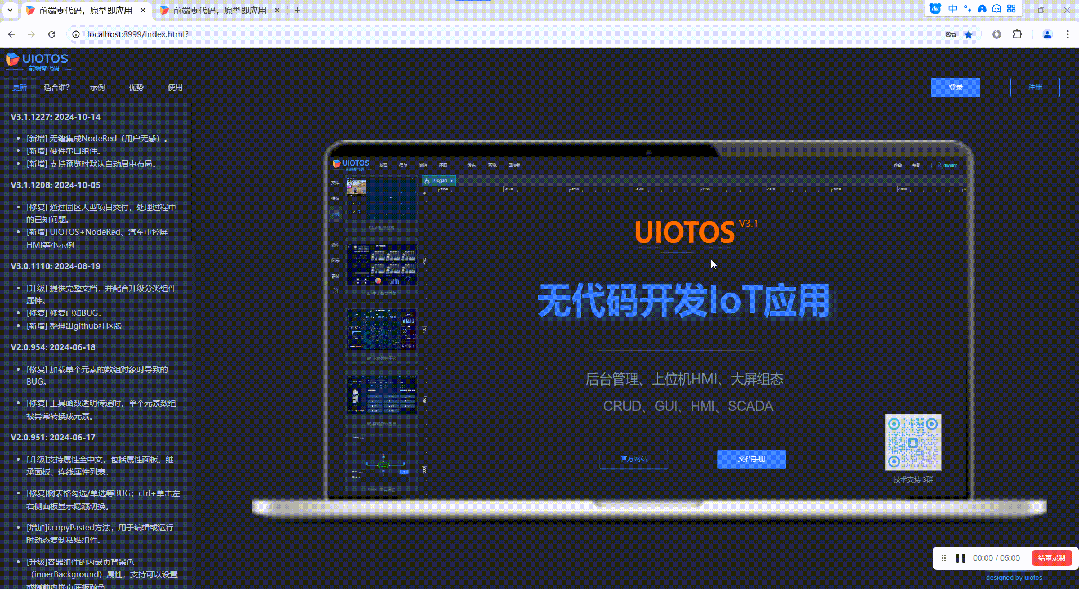
Task: Click the UIOTOS logo in page header
Action: tap(37, 61)
